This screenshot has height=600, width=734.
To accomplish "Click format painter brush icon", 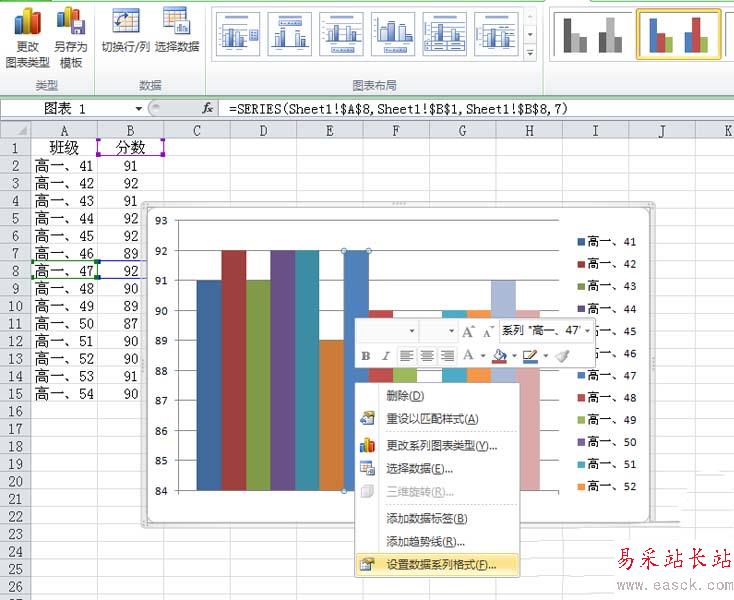I will [x=562, y=356].
